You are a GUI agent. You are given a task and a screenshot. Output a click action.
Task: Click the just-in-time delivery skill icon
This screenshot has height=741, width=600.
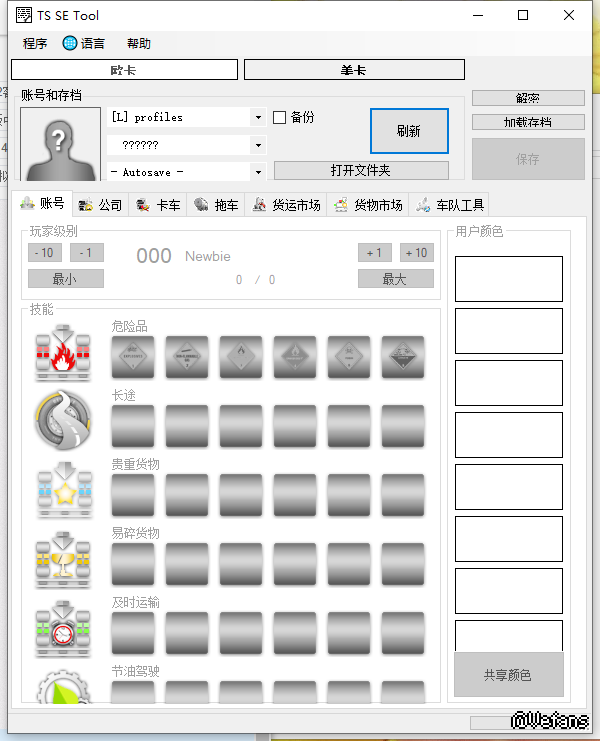(63, 626)
